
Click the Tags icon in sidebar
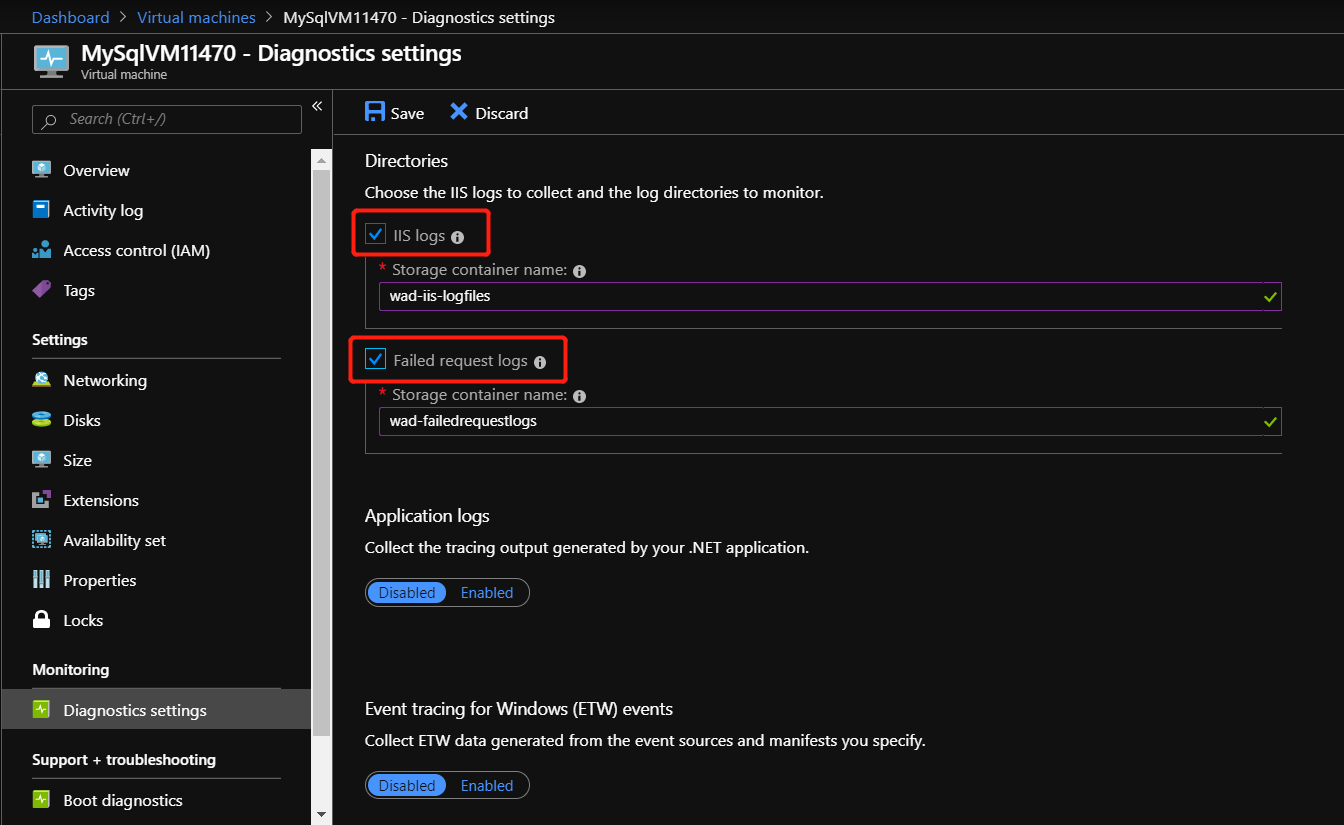pos(41,290)
